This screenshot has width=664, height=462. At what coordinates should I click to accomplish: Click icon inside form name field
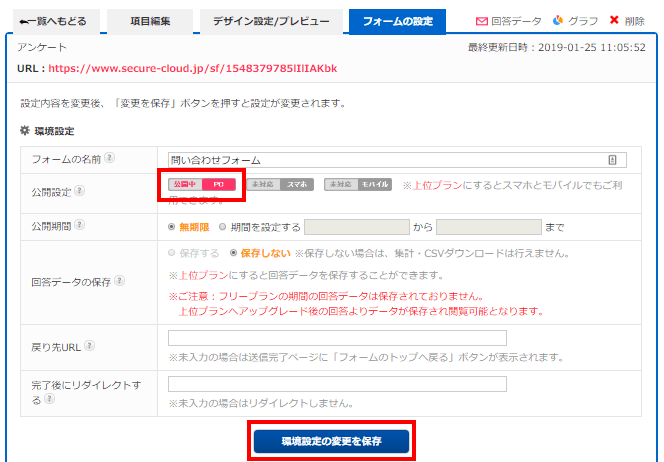(x=612, y=159)
